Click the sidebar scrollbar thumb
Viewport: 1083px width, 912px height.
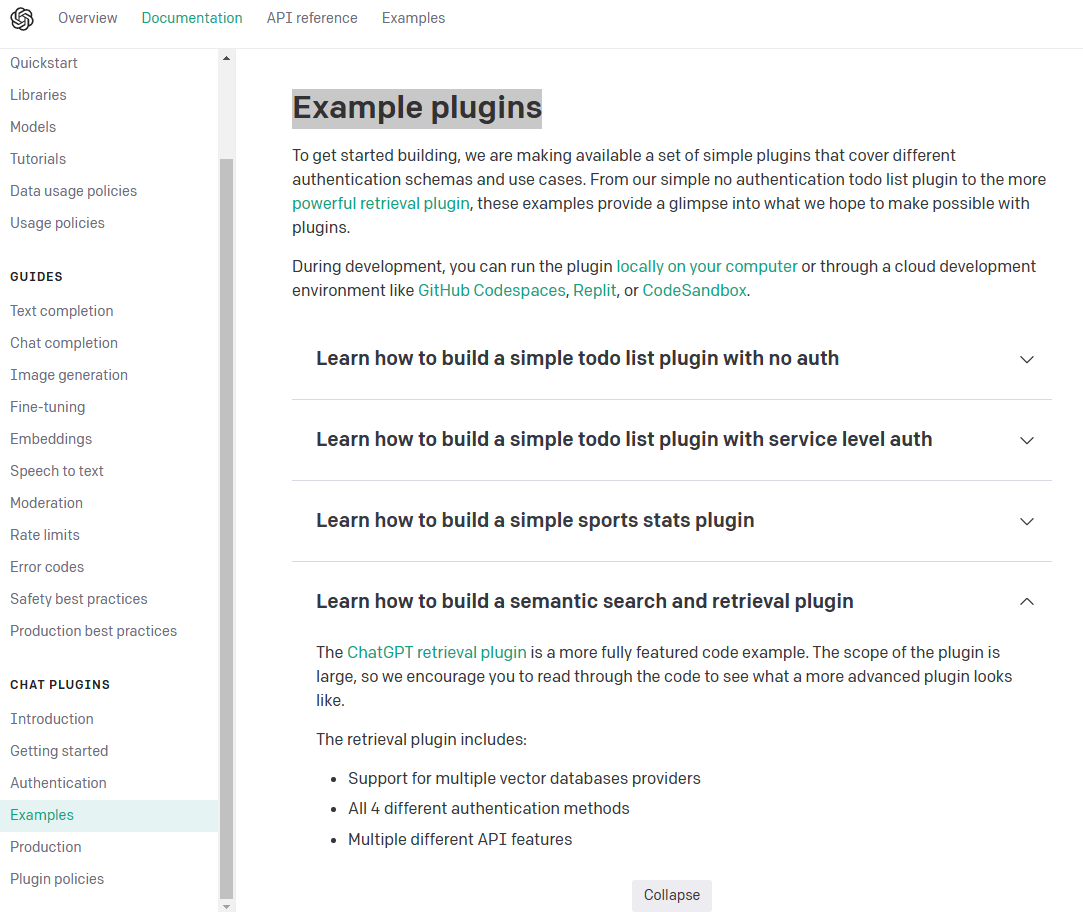pyautogui.click(x=227, y=528)
